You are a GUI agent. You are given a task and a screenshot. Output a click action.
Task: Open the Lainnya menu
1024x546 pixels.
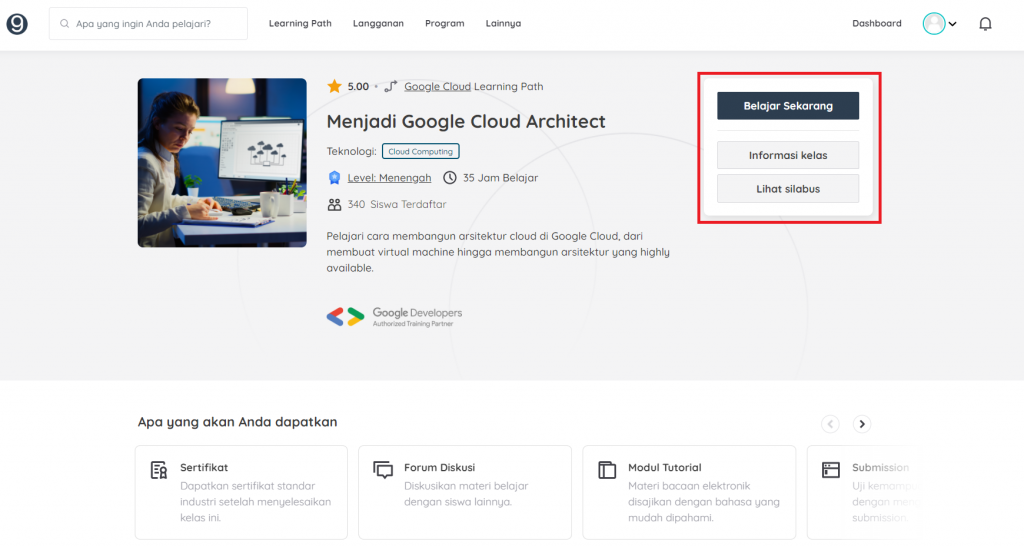coord(503,24)
